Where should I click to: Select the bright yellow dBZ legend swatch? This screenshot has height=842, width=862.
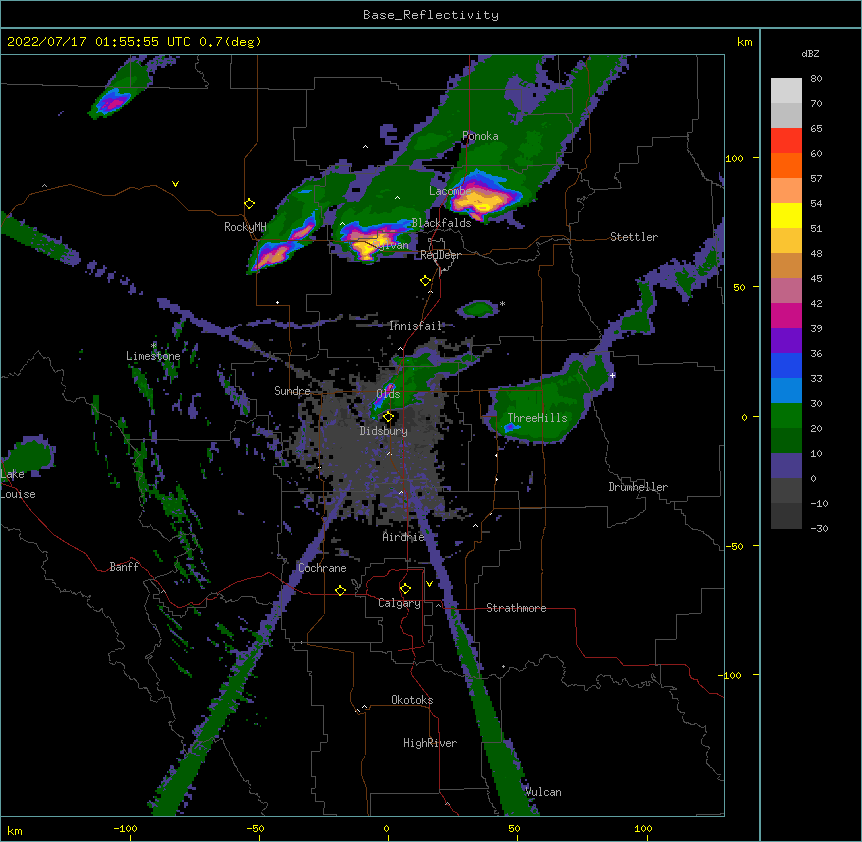pos(786,215)
